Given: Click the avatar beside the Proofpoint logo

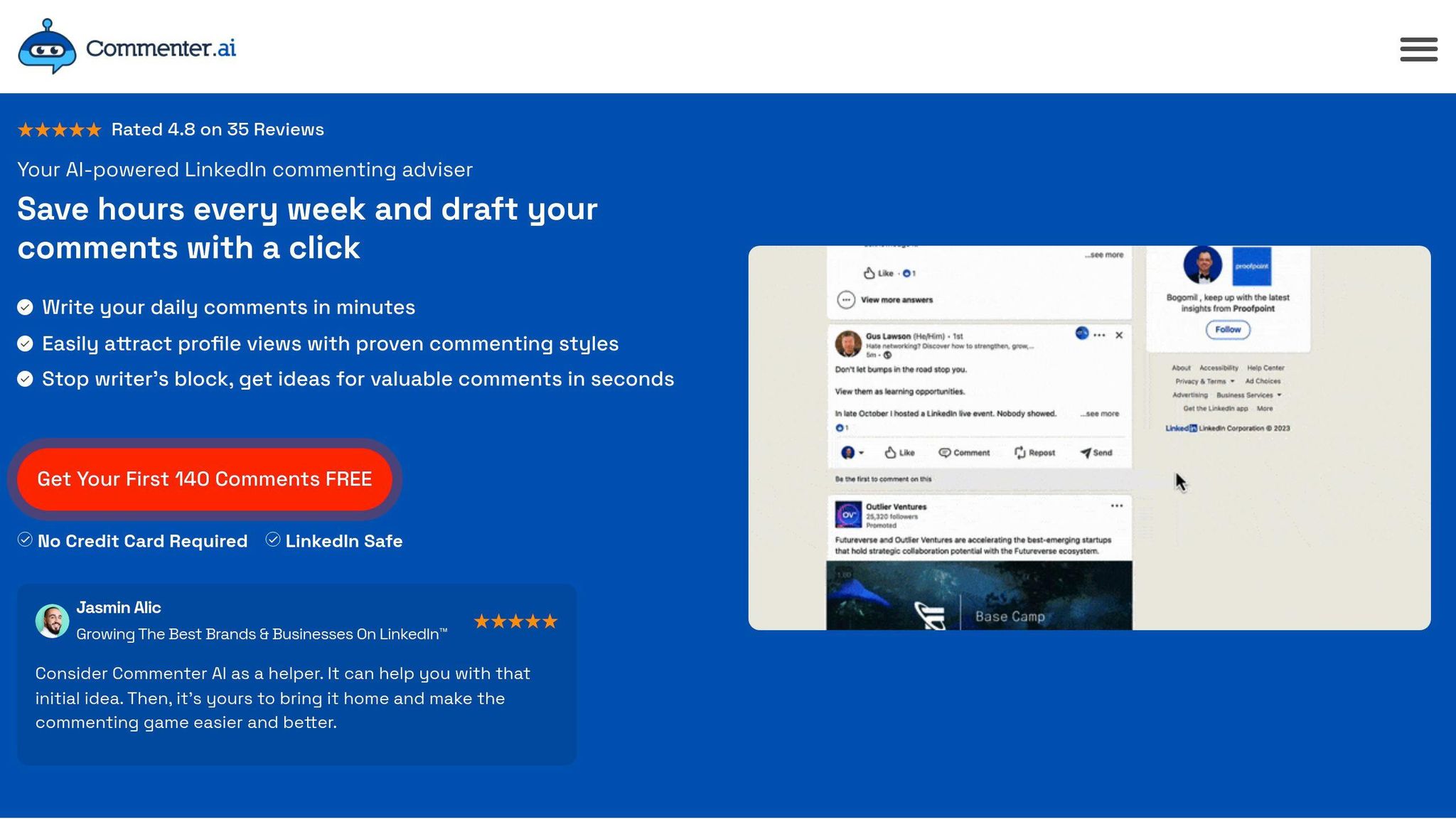Looking at the screenshot, I should pos(1203,265).
